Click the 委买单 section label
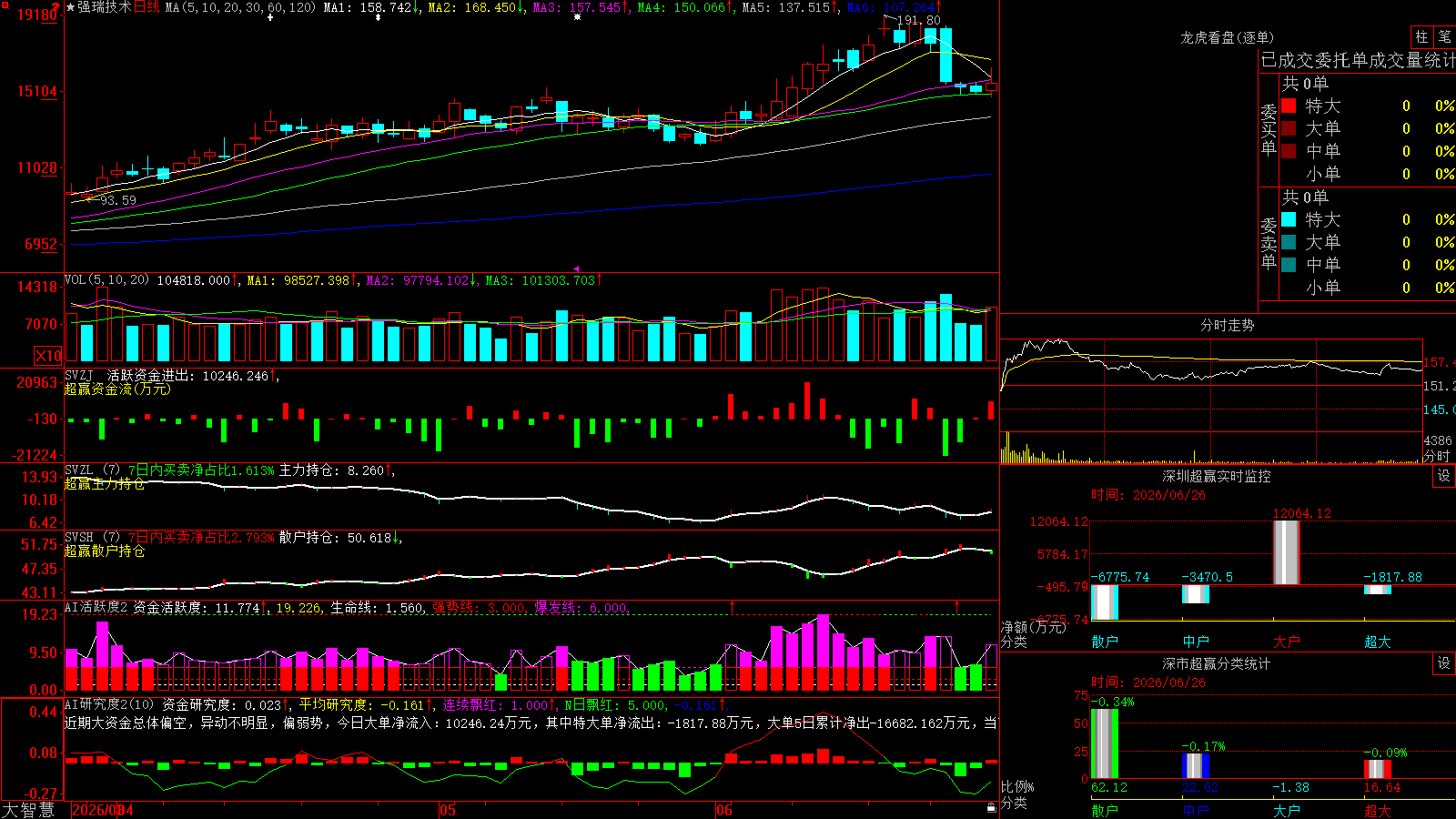Viewport: 1456px width, 819px height. 1269,129
